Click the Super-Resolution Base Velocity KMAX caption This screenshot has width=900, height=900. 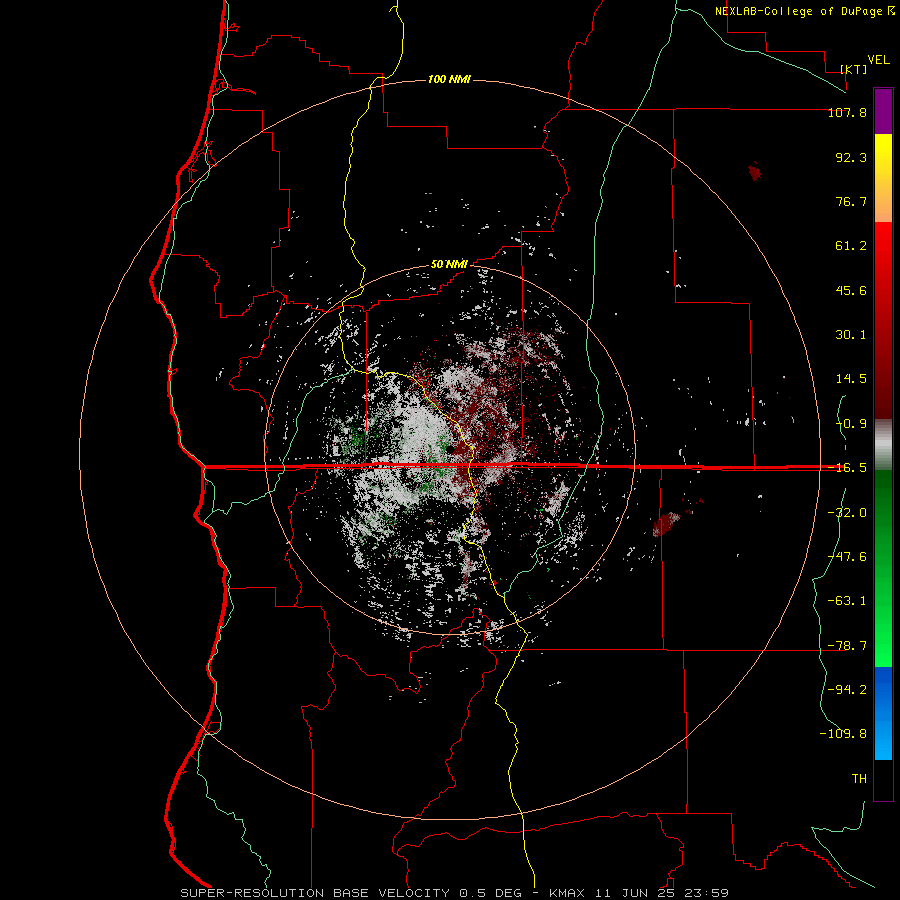click(455, 893)
